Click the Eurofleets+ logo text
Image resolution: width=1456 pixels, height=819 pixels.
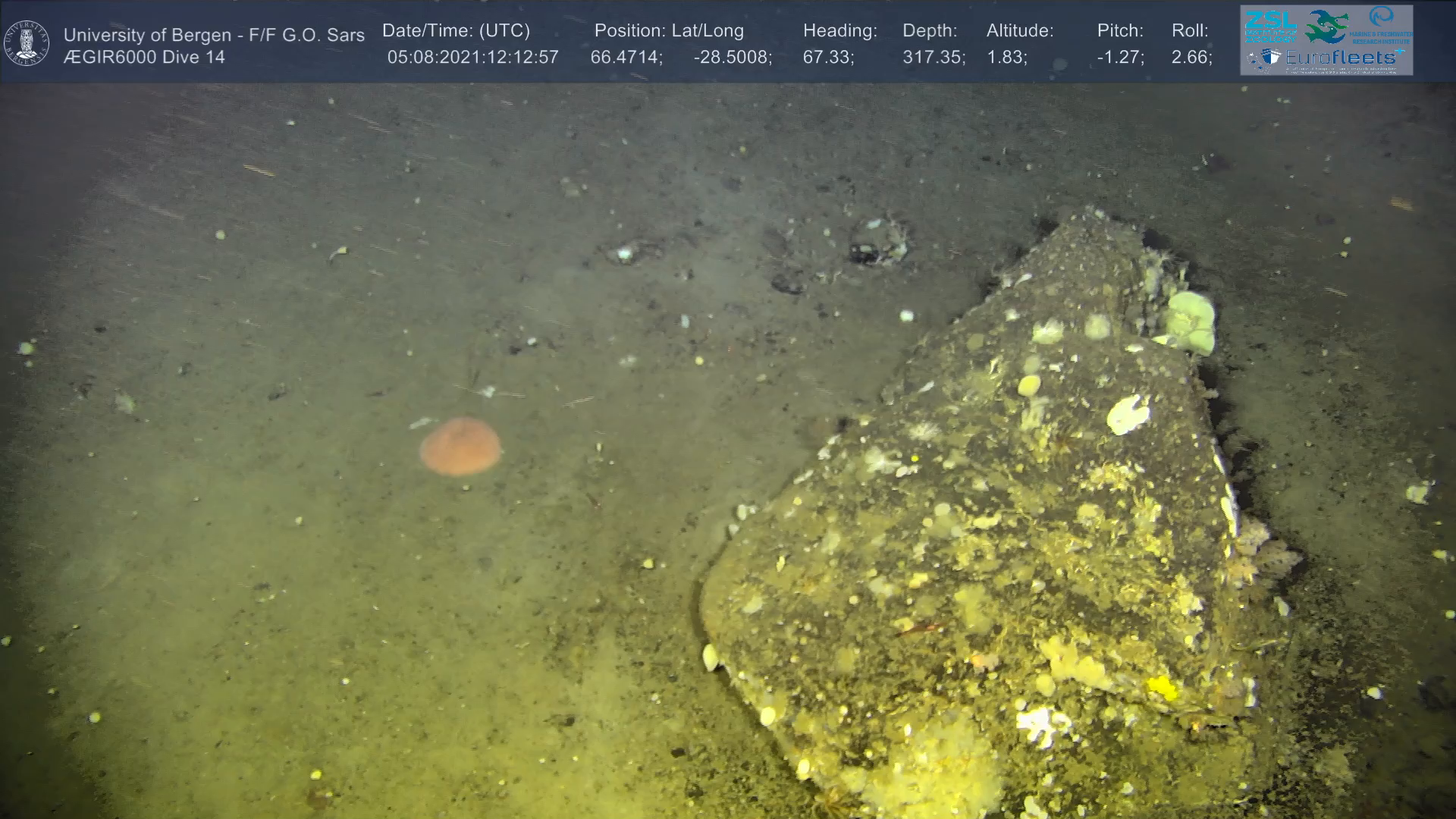click(1341, 58)
